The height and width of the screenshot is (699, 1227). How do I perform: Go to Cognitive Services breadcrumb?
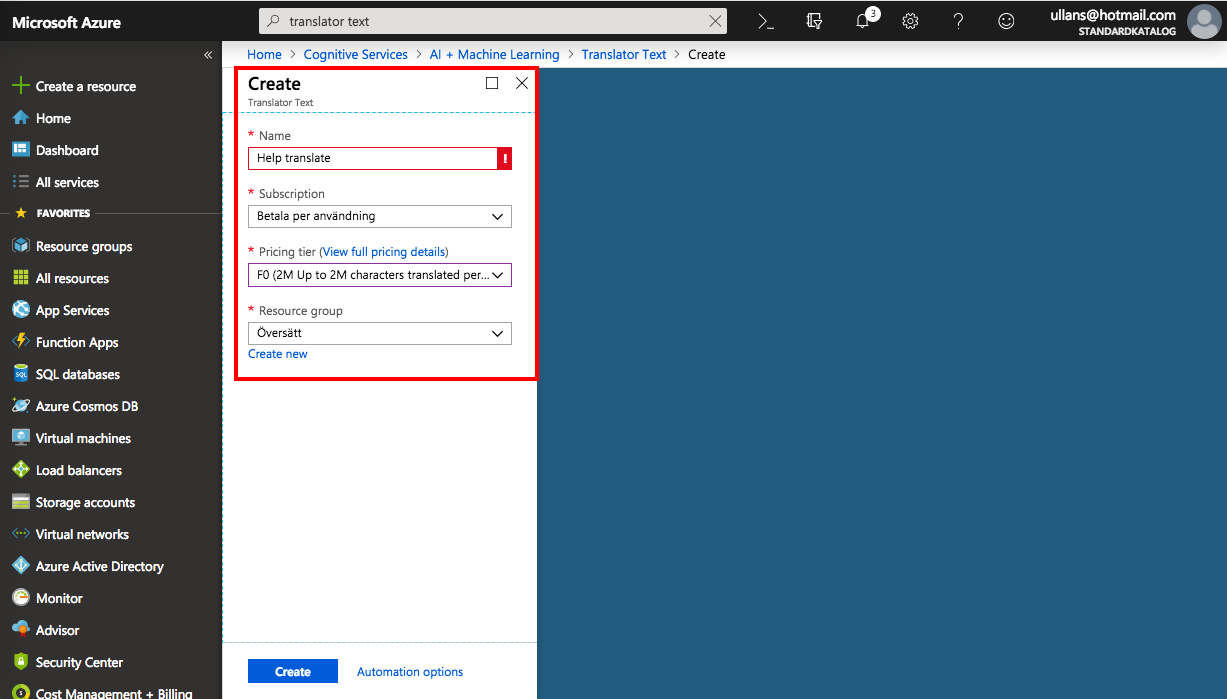(x=356, y=55)
